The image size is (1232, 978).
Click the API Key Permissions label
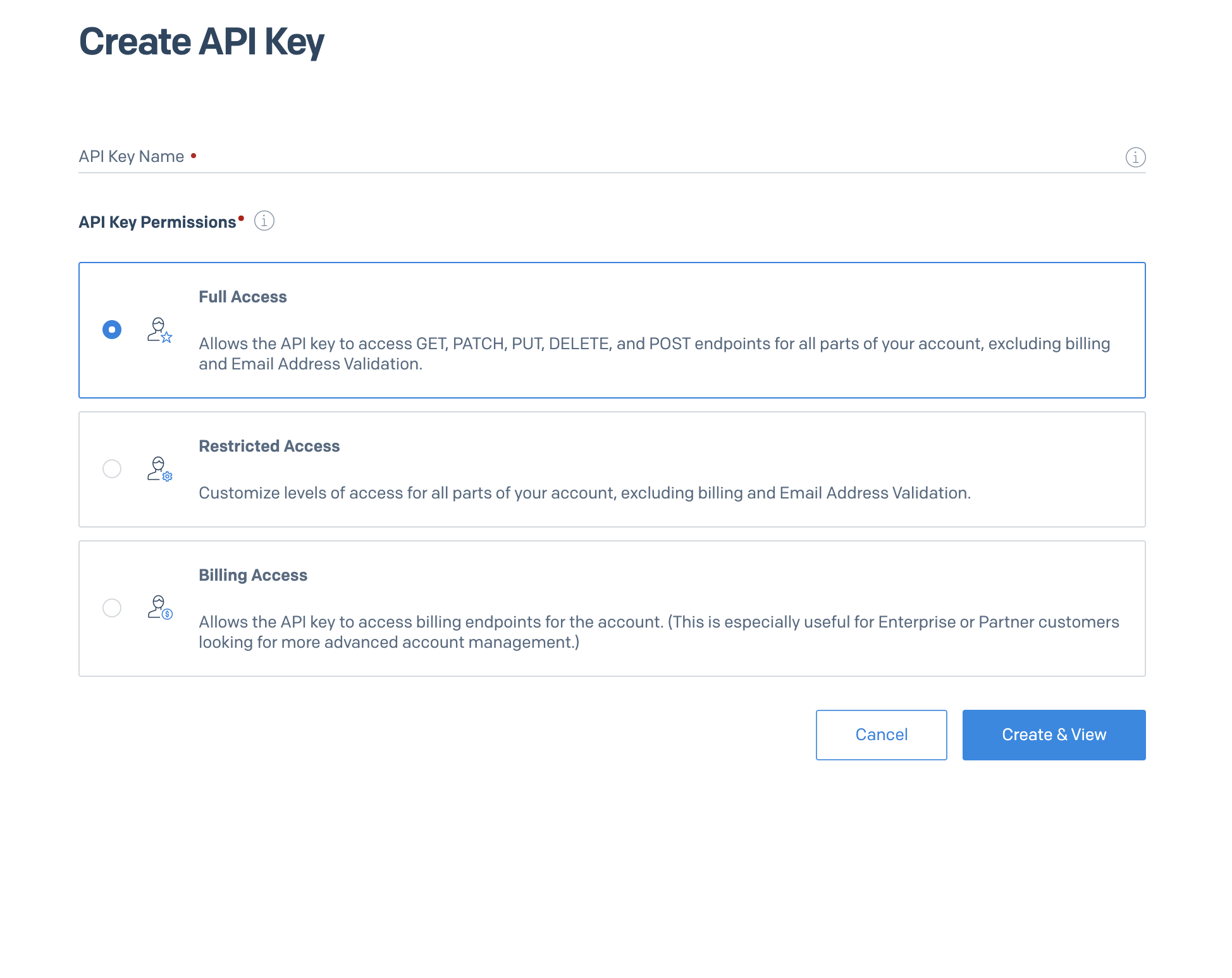click(157, 222)
